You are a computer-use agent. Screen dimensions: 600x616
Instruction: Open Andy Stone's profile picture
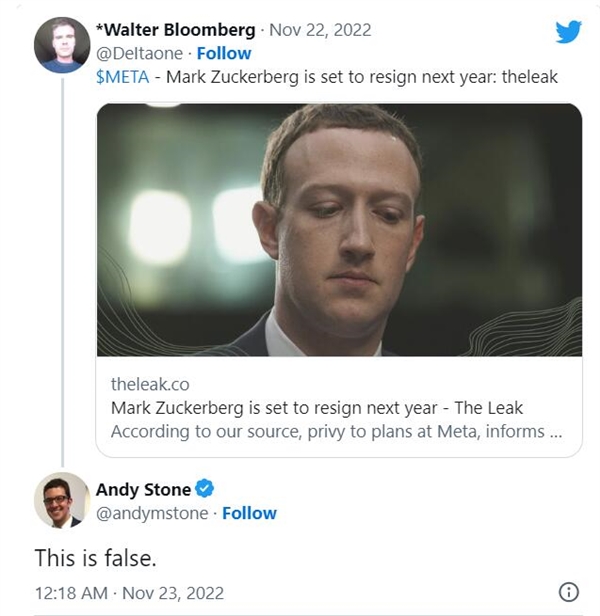62,500
